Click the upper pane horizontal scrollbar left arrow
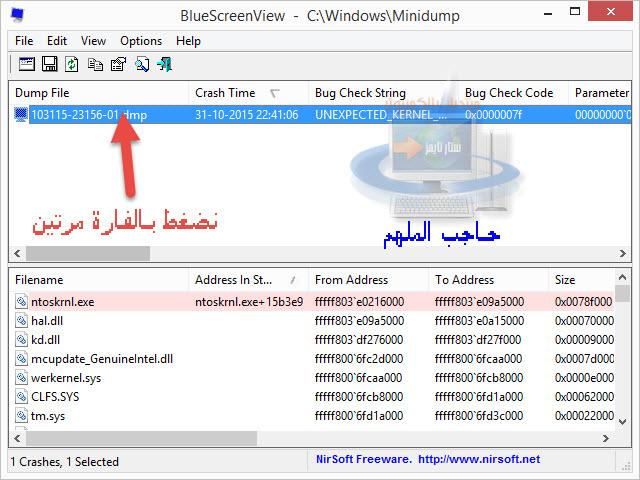 (x=17, y=253)
